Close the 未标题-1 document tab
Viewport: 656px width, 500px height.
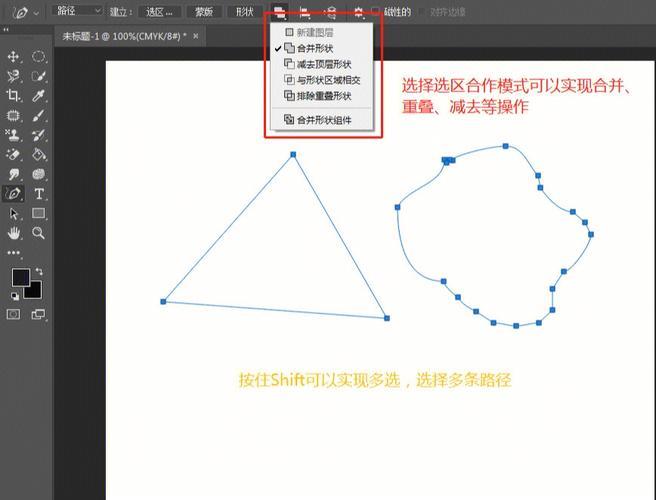[195, 36]
